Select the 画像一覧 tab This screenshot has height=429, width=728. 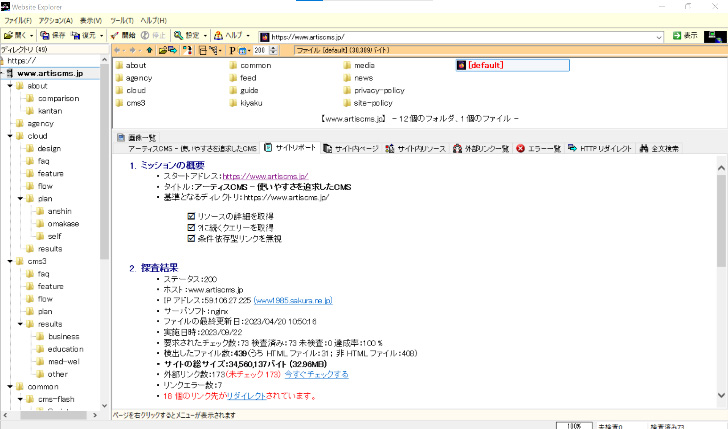tap(136, 137)
